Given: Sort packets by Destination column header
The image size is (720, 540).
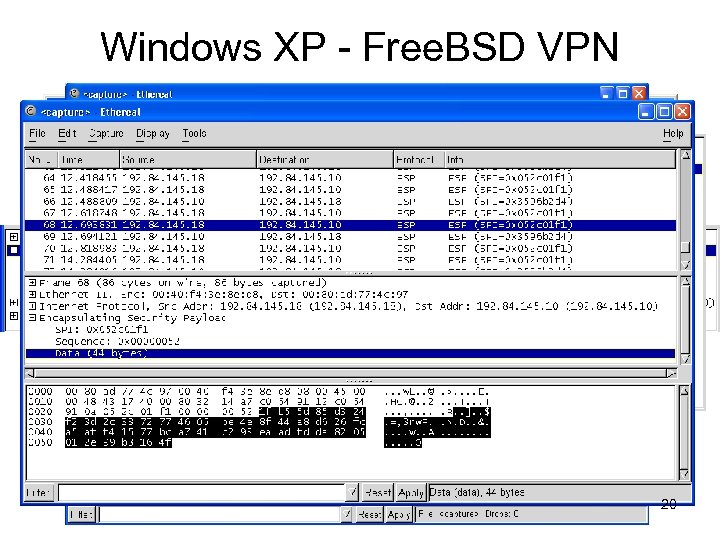Looking at the screenshot, I should (325, 160).
